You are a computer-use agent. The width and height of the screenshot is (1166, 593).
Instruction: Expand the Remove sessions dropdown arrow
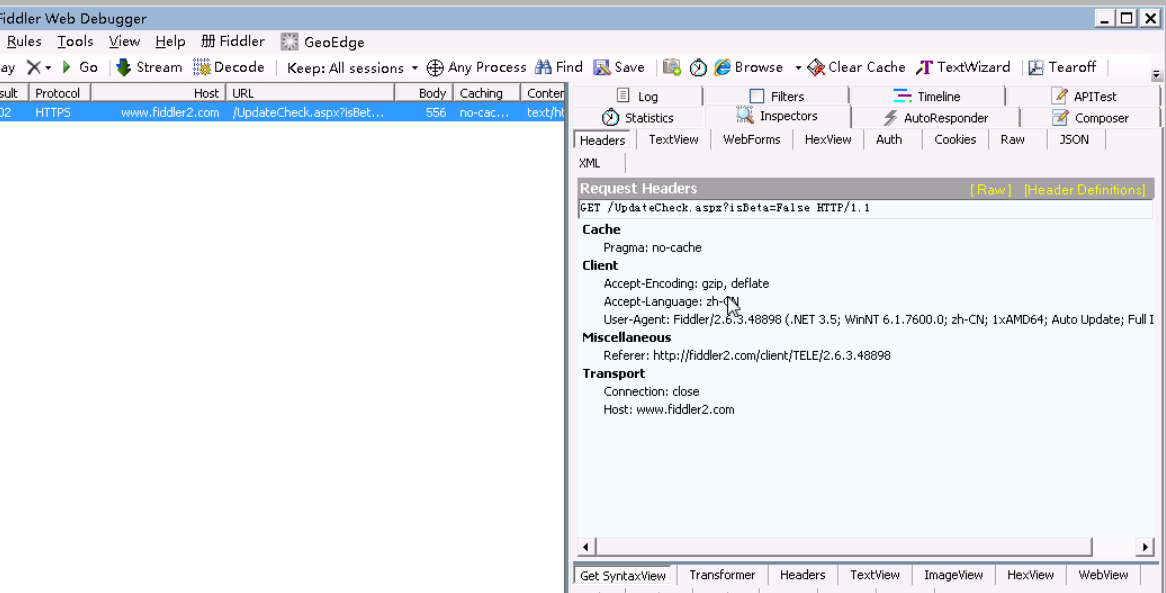(48, 68)
